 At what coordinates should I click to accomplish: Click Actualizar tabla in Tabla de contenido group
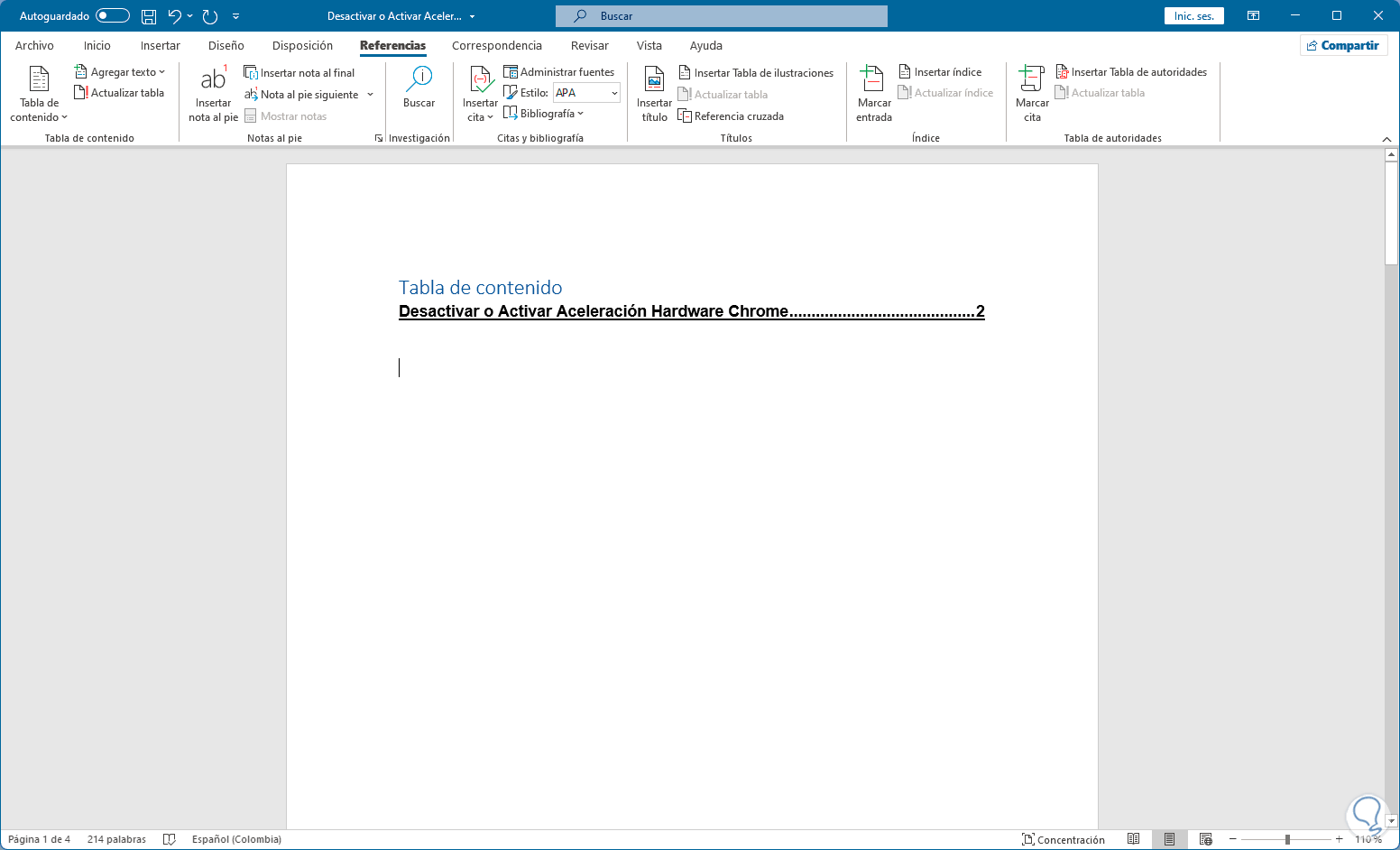[119, 93]
